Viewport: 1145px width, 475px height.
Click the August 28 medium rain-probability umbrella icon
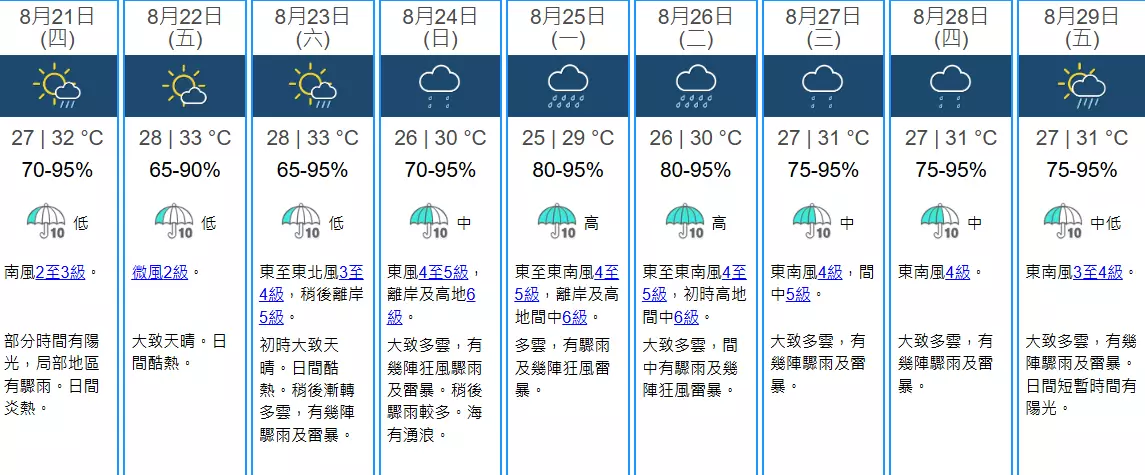click(x=941, y=221)
